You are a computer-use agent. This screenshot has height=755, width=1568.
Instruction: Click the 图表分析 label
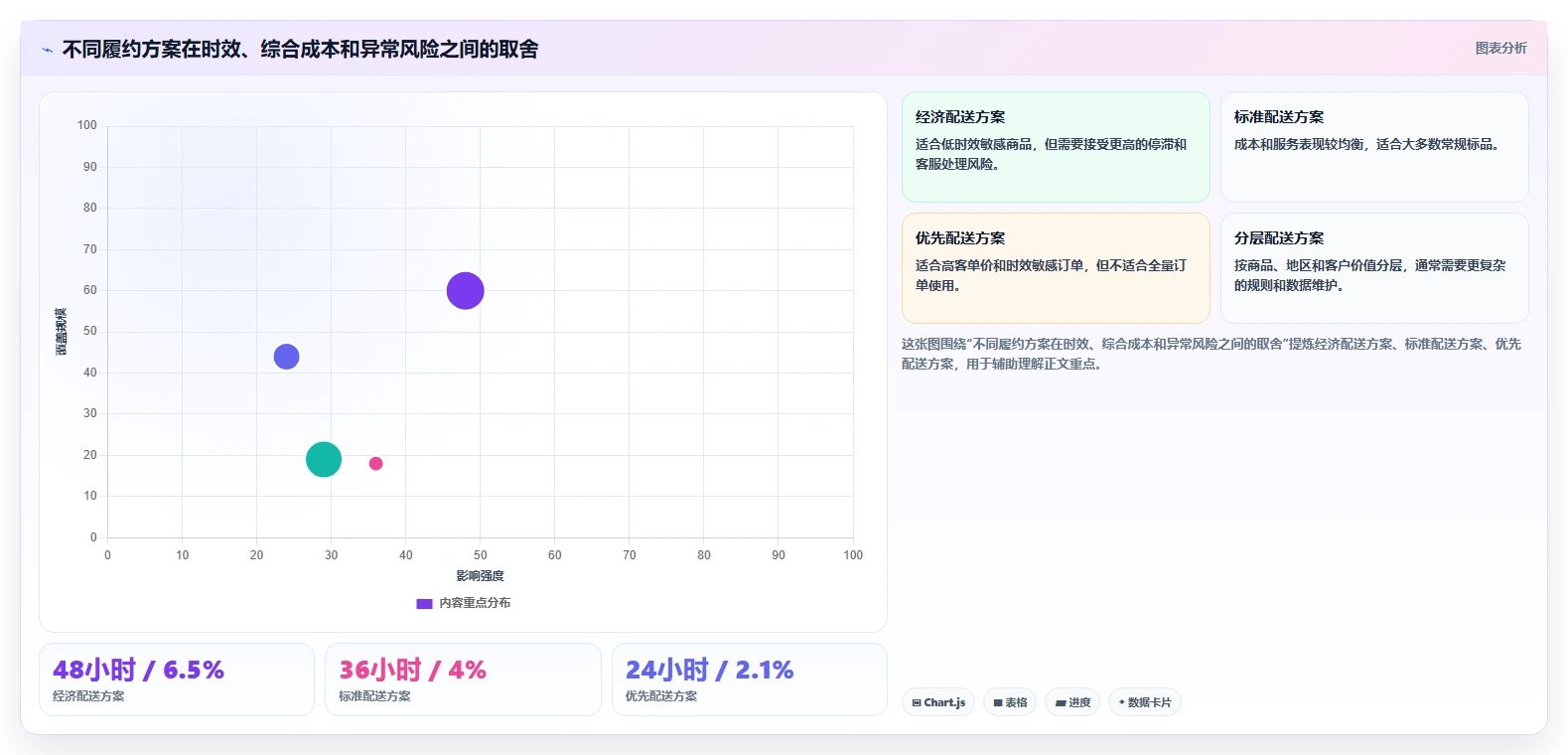pos(1500,48)
